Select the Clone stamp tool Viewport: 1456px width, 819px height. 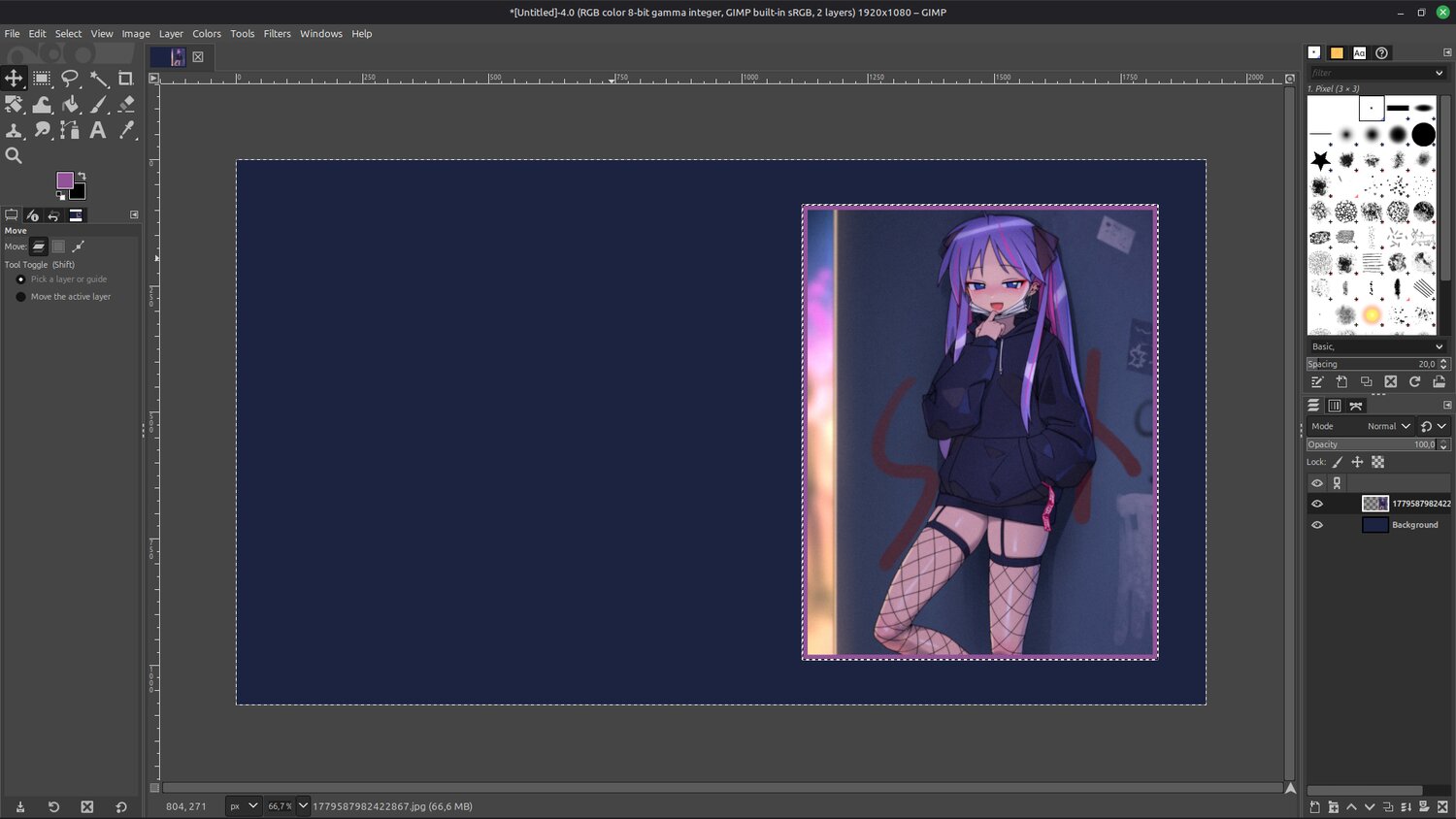[14, 129]
